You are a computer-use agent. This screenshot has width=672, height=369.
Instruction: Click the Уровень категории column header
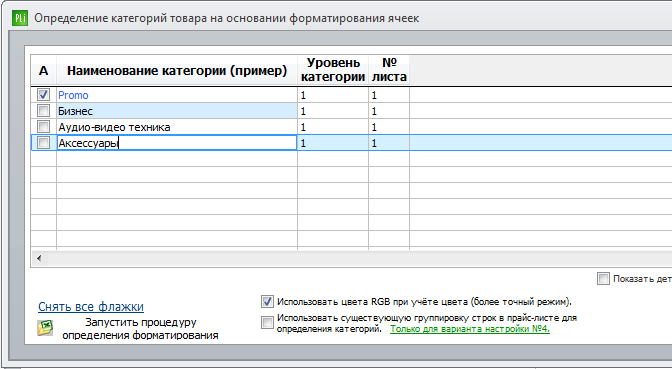[333, 71]
